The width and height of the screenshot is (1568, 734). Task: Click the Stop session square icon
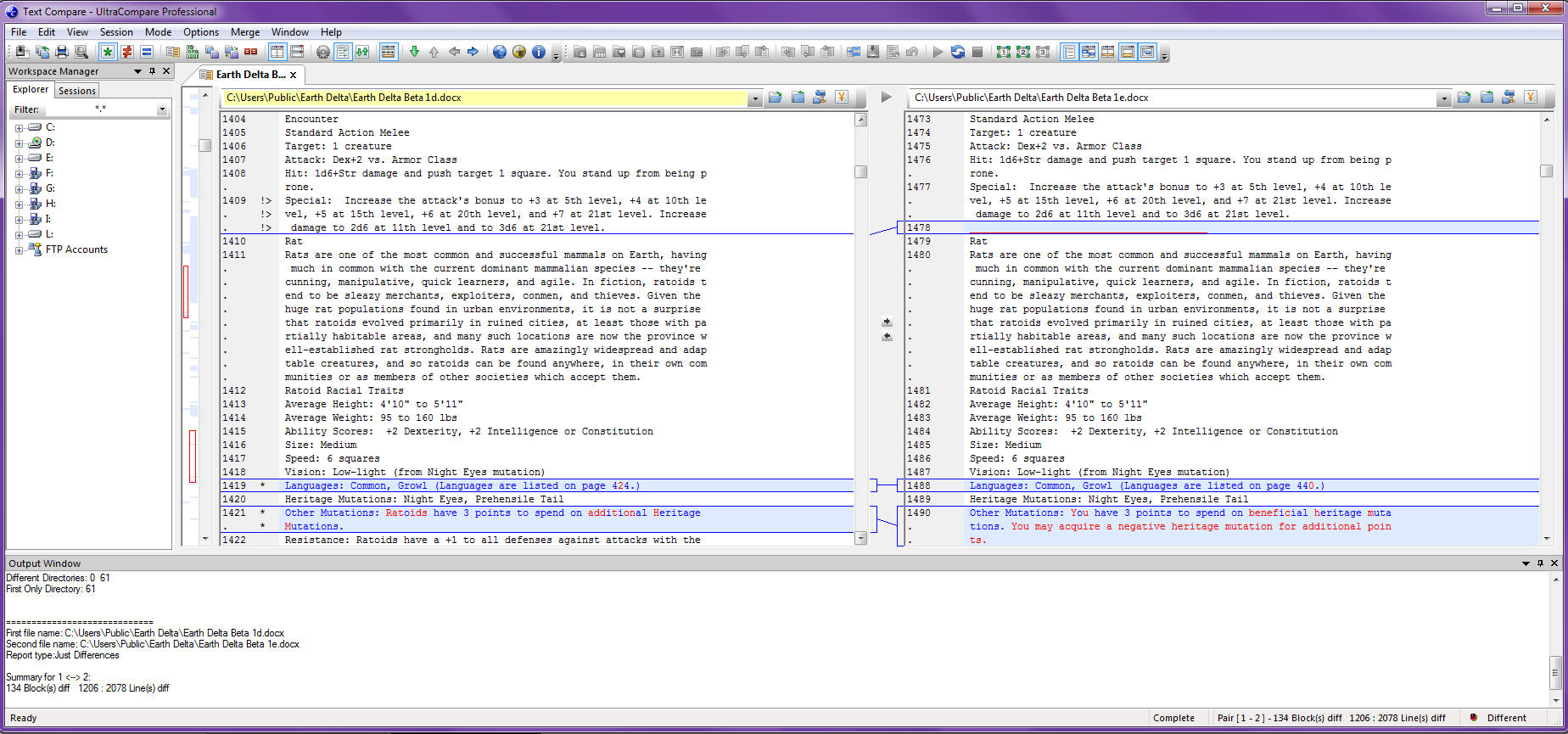click(977, 53)
